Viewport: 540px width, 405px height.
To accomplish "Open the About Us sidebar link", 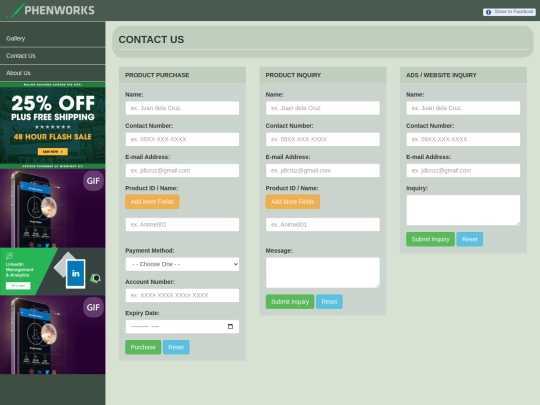I will 53,73.
